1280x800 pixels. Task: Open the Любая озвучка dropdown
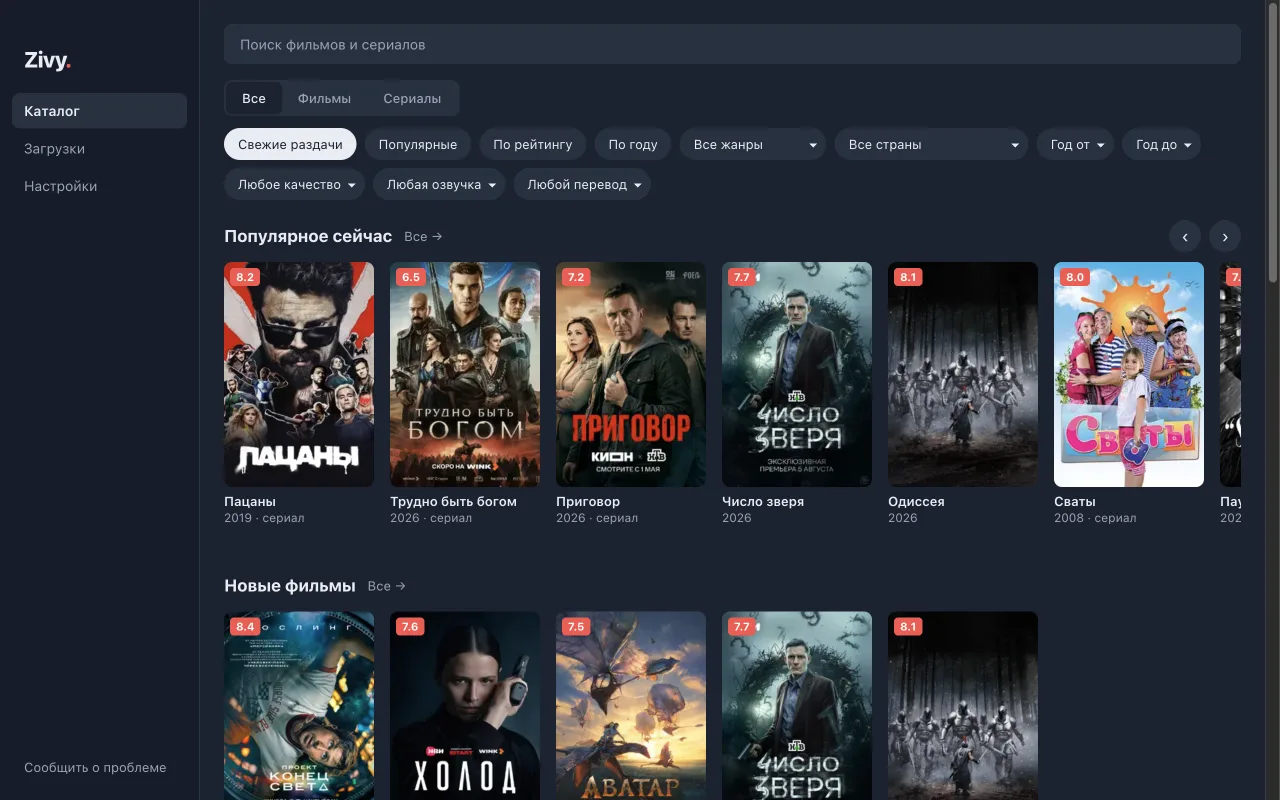click(439, 184)
